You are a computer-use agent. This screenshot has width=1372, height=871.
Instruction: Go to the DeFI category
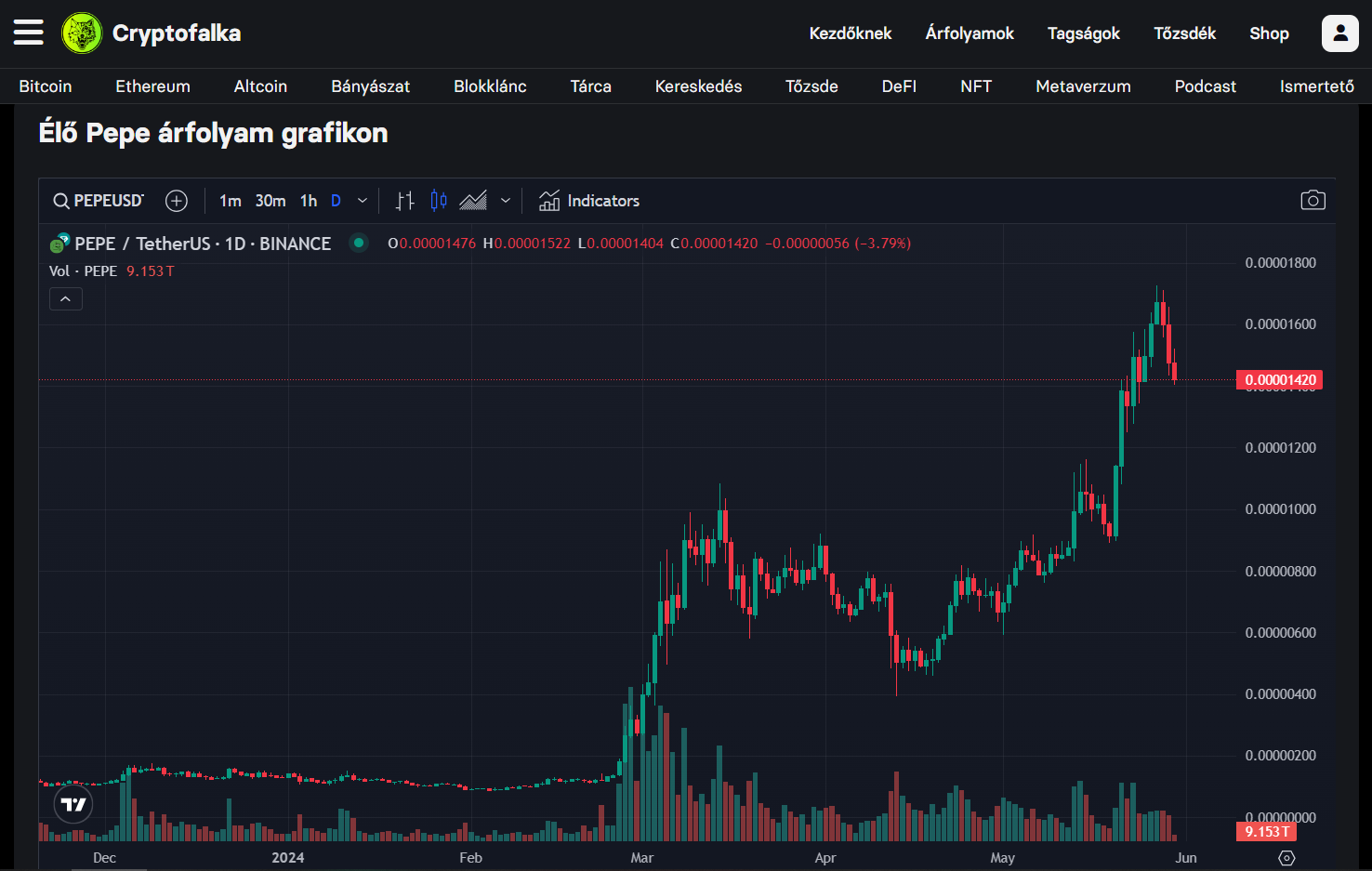coord(899,86)
